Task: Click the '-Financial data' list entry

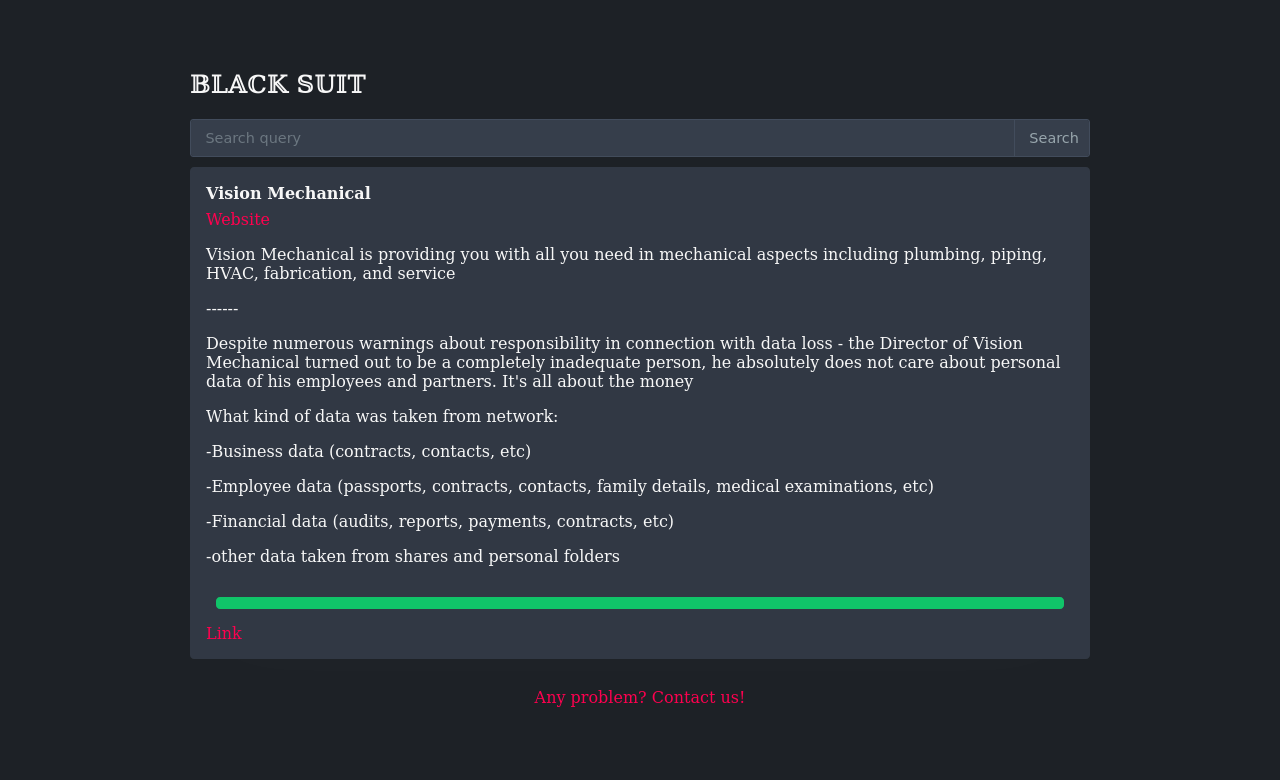Action: point(440,522)
